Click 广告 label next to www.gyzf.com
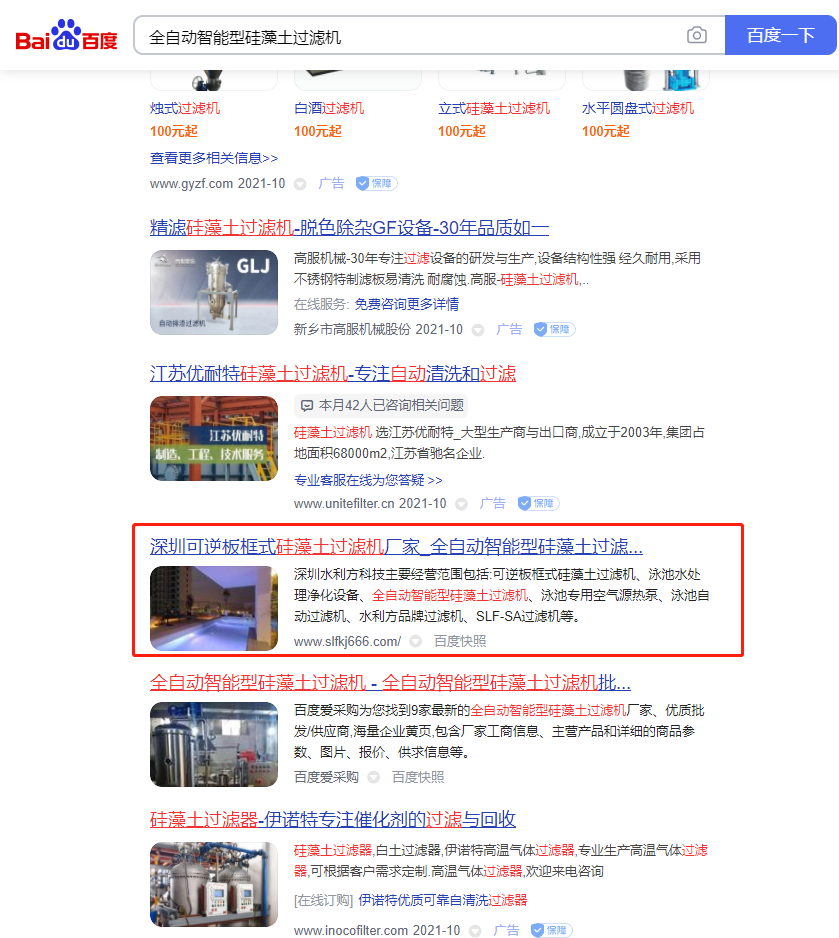This screenshot has width=839, height=938. (x=331, y=184)
